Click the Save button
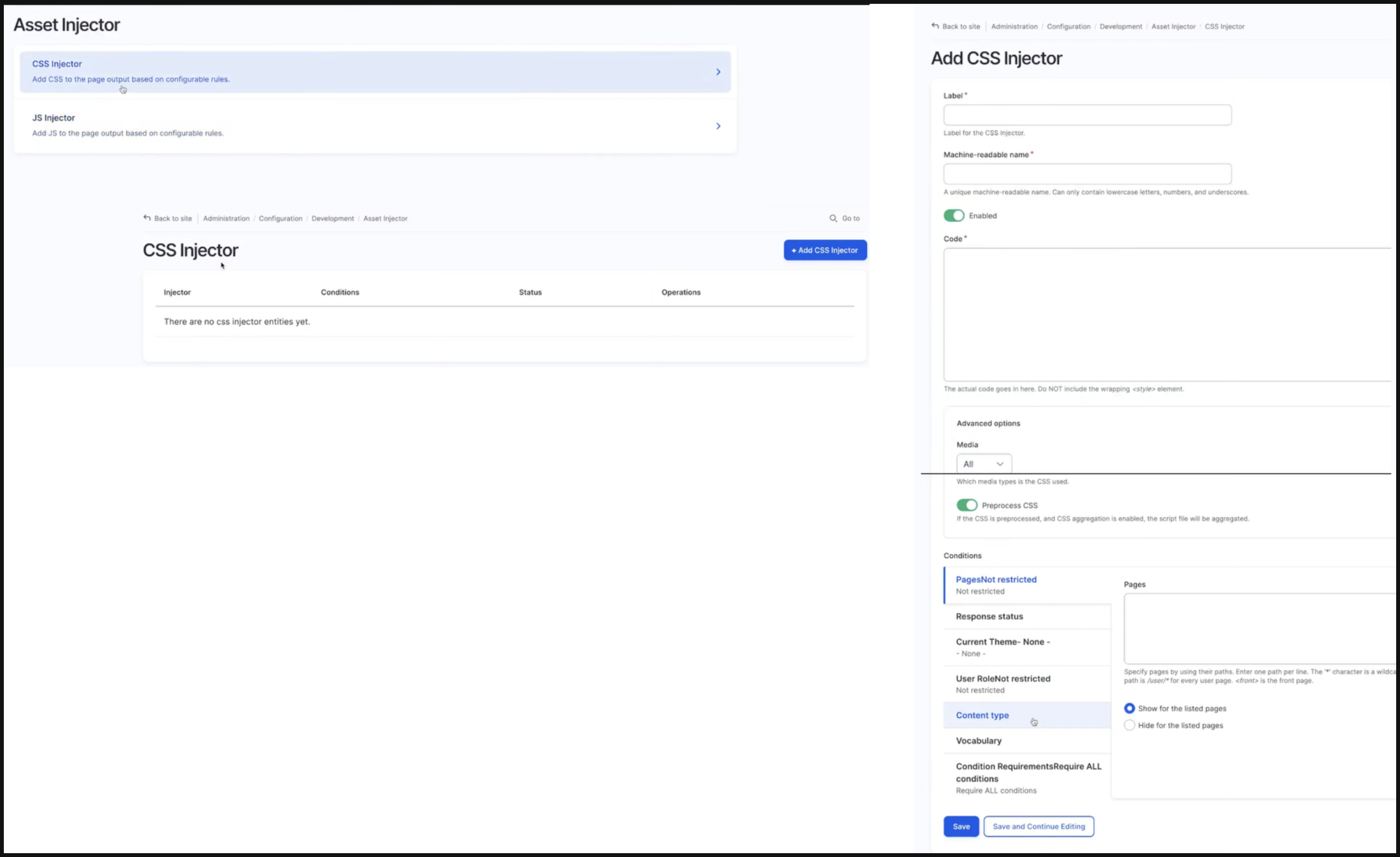Image resolution: width=1400 pixels, height=857 pixels. point(961,826)
